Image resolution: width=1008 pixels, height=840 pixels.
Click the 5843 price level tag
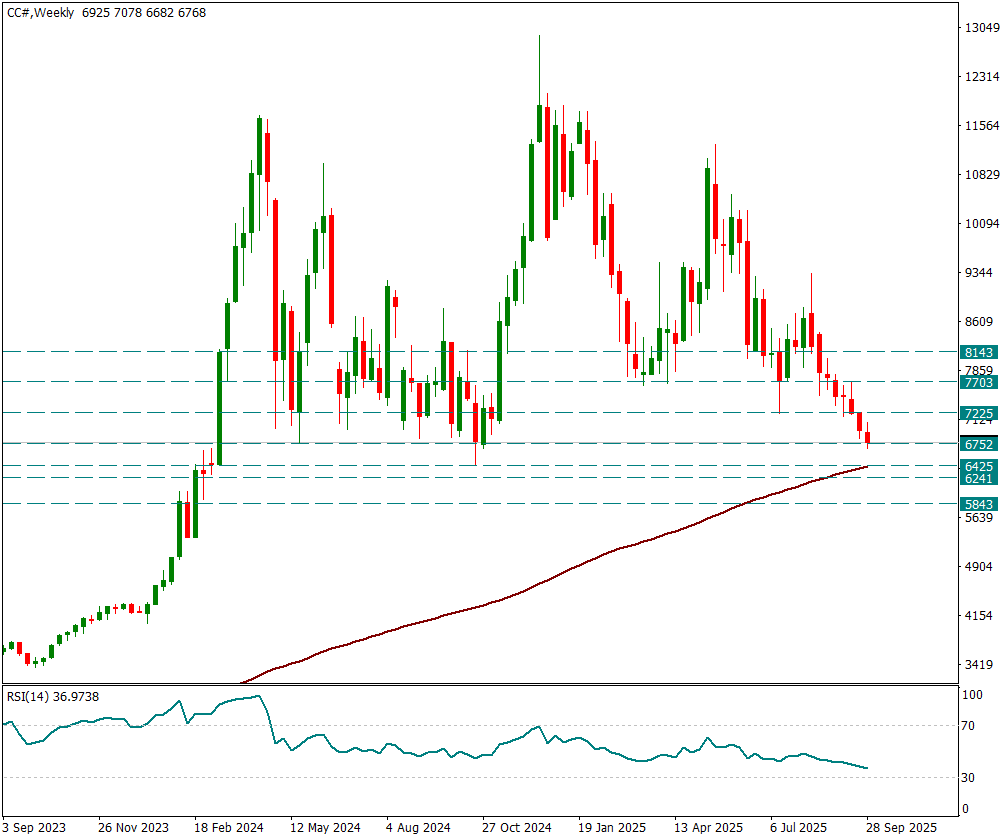coord(977,504)
